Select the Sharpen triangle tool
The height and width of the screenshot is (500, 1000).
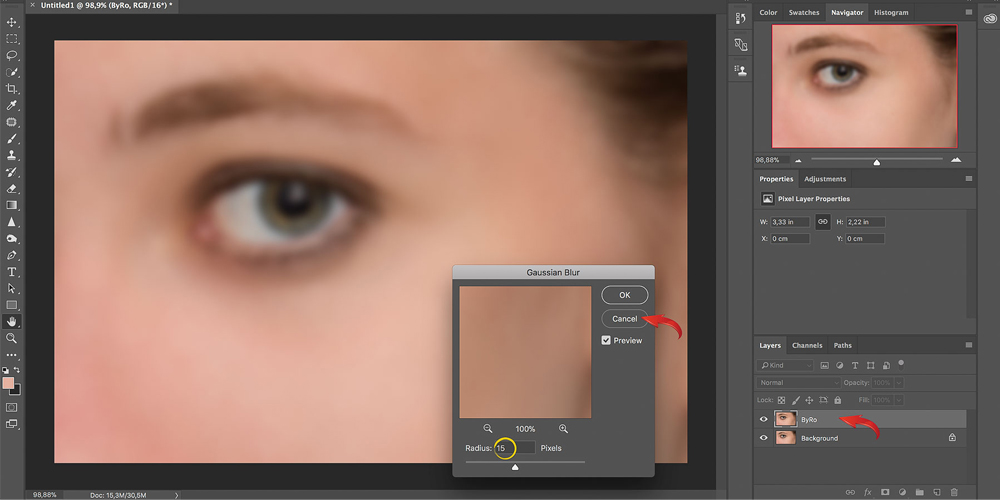[x=11, y=222]
